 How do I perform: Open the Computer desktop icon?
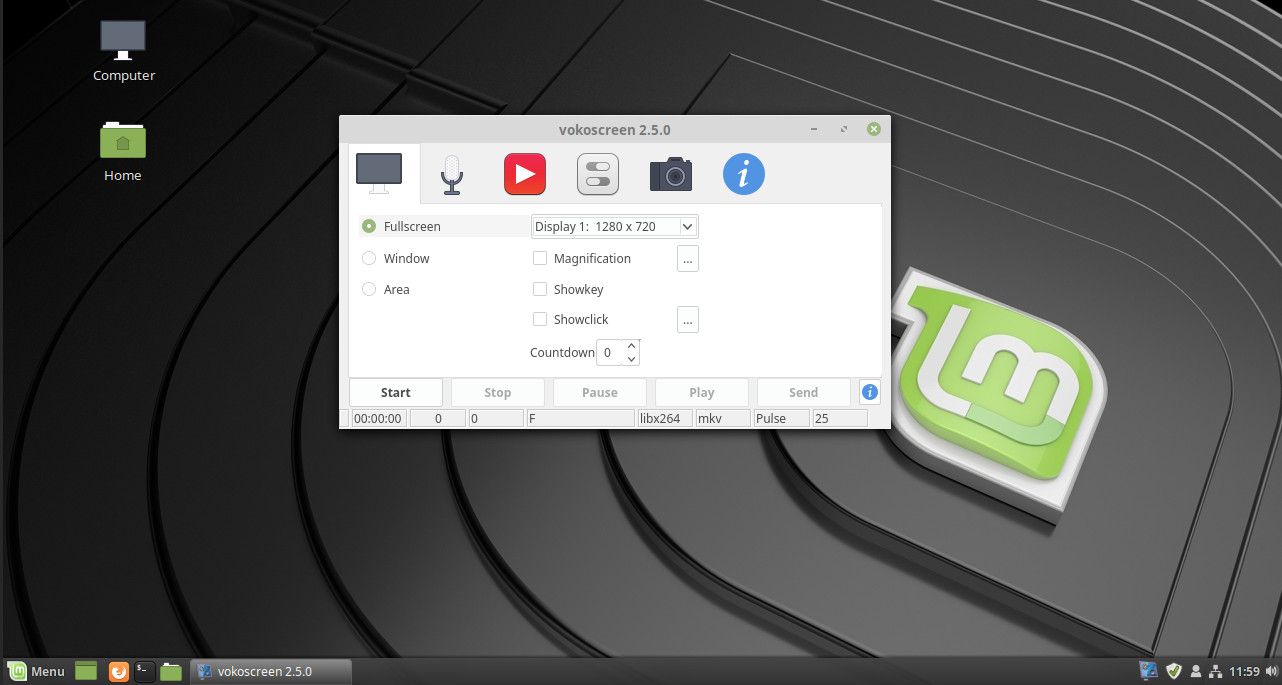point(123,50)
